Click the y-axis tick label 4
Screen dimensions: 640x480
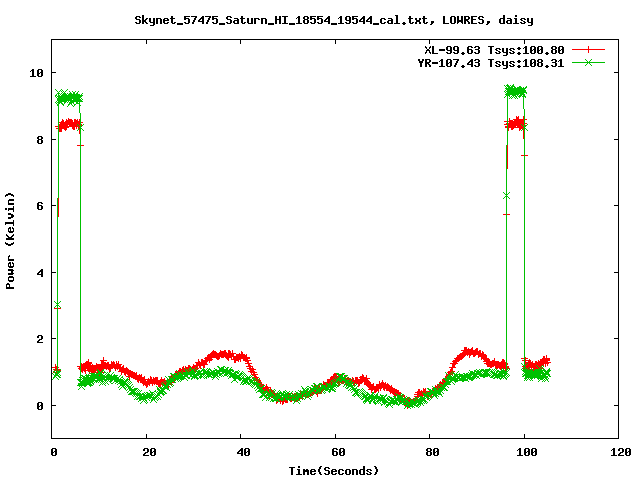tap(40, 273)
